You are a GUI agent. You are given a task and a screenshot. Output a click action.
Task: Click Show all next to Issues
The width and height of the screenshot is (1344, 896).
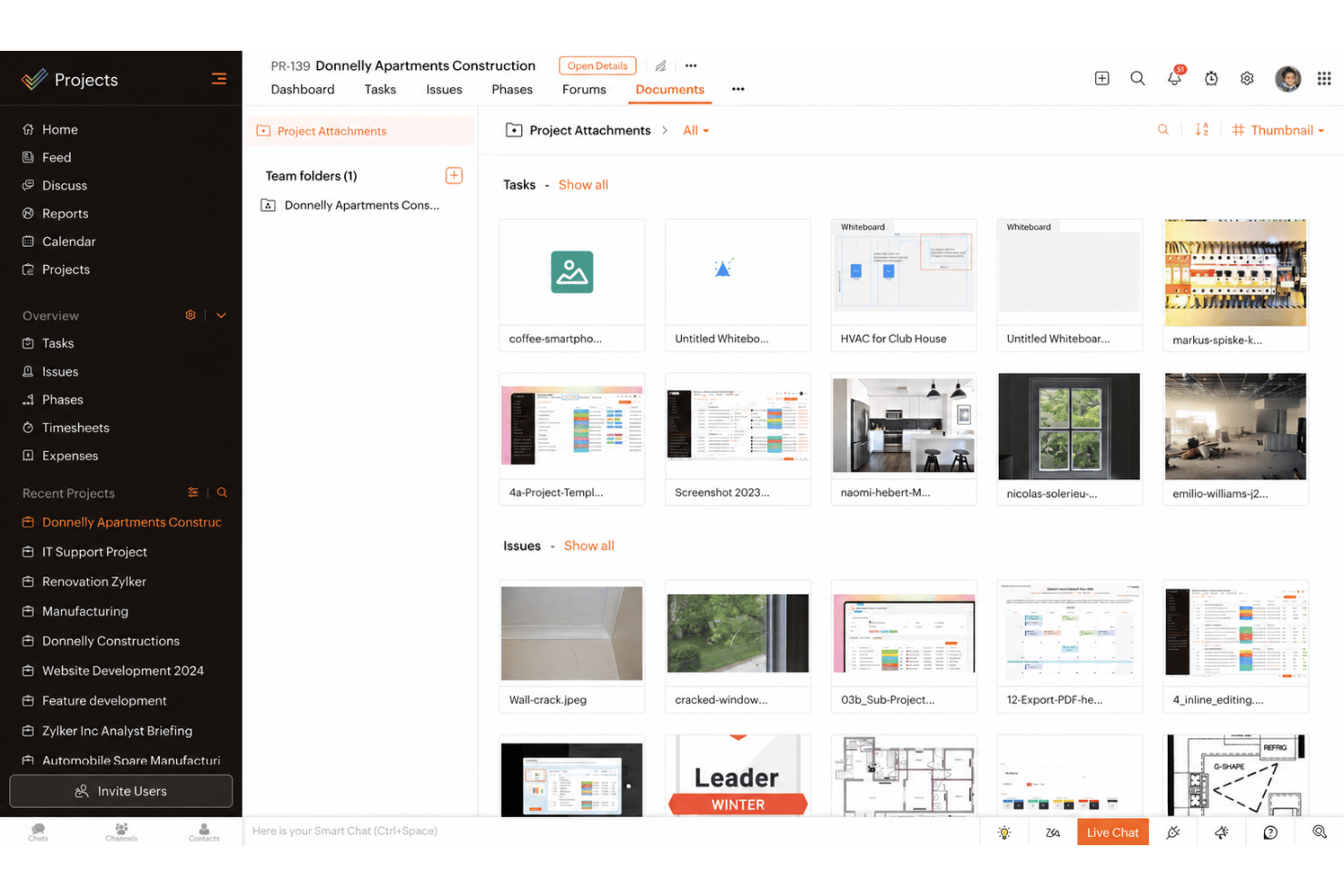point(588,546)
